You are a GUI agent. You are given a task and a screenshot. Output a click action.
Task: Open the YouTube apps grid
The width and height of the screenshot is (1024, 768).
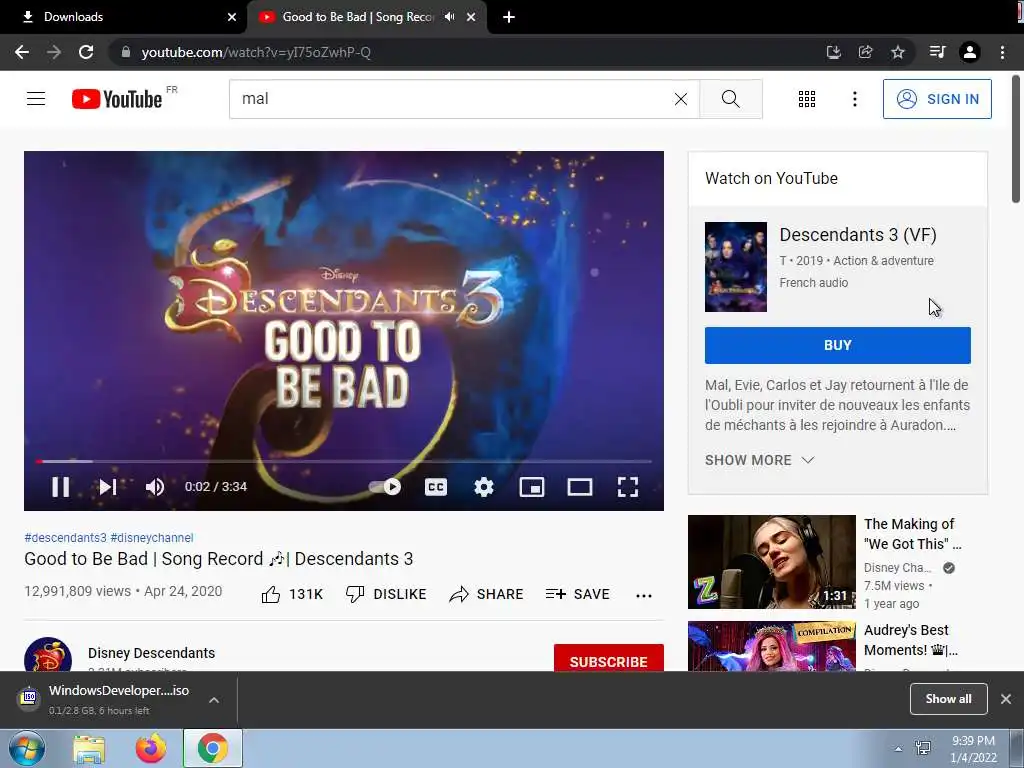[807, 99]
